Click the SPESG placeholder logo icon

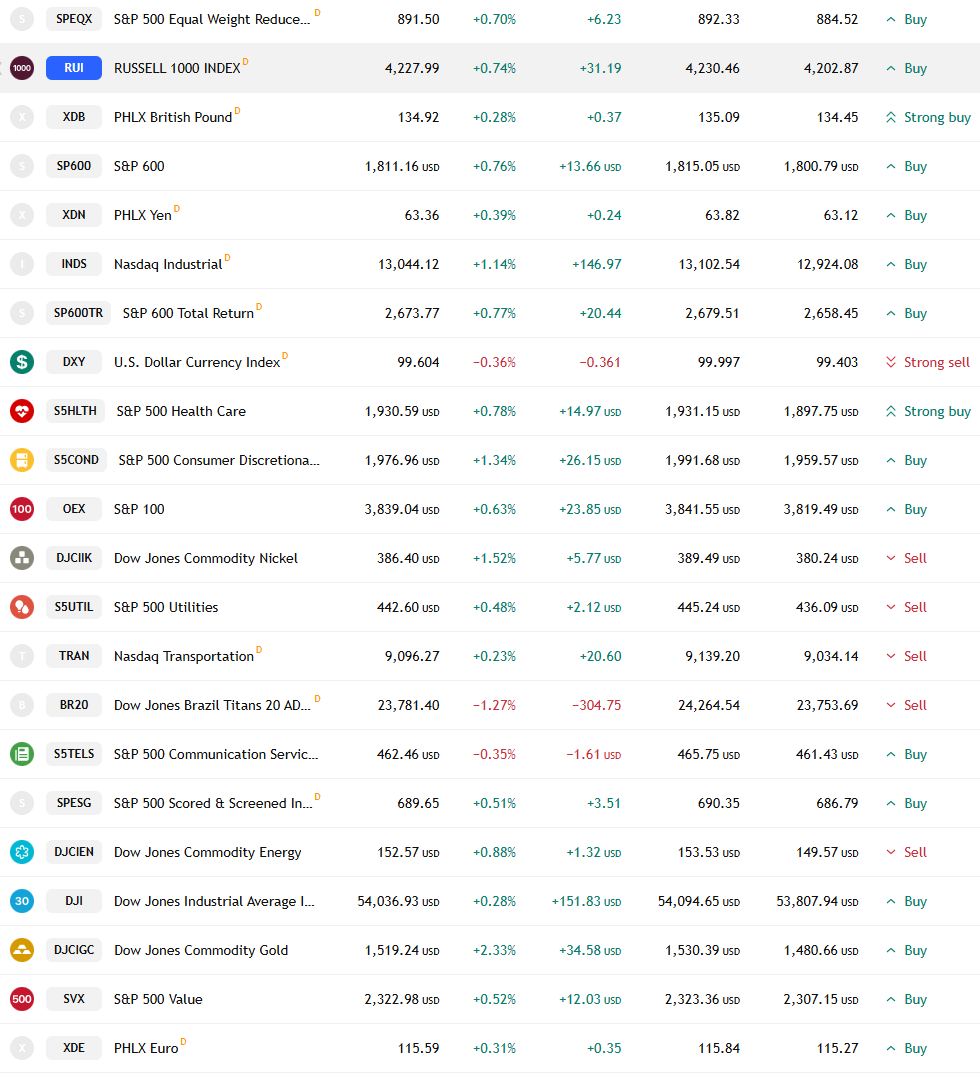tap(22, 803)
